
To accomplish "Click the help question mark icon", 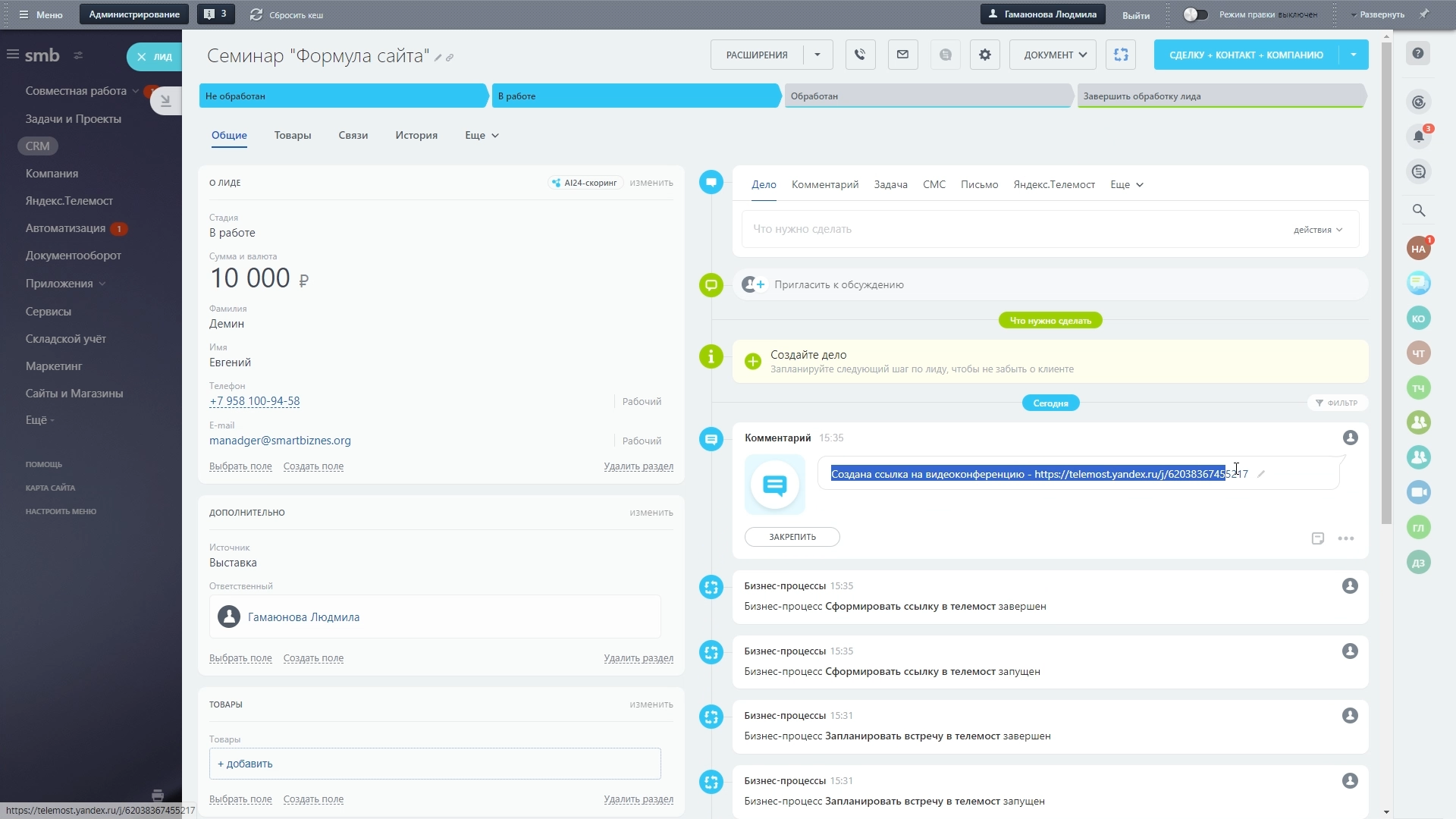I will pyautogui.click(x=1418, y=54).
